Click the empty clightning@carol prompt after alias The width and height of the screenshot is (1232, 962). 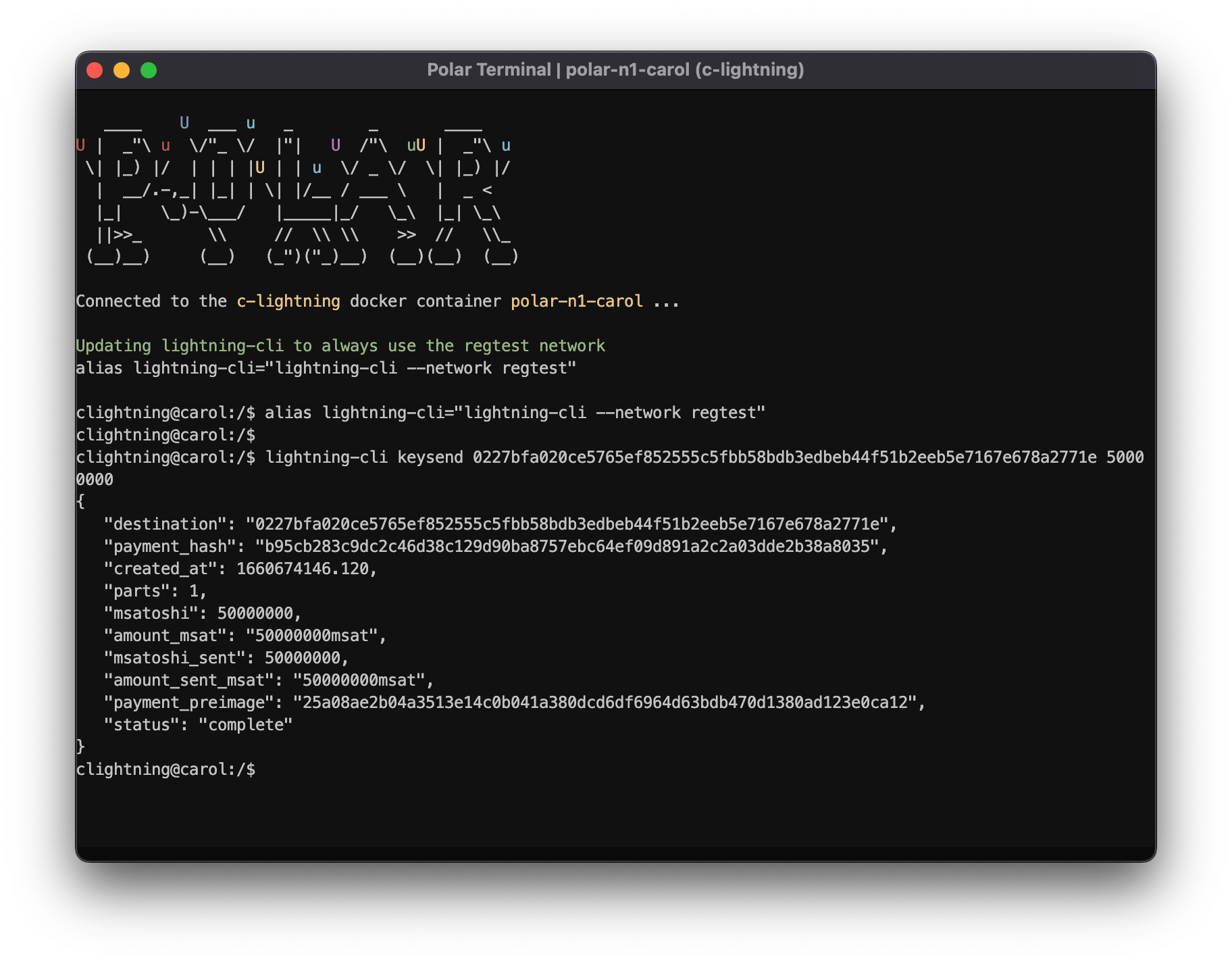tap(166, 435)
